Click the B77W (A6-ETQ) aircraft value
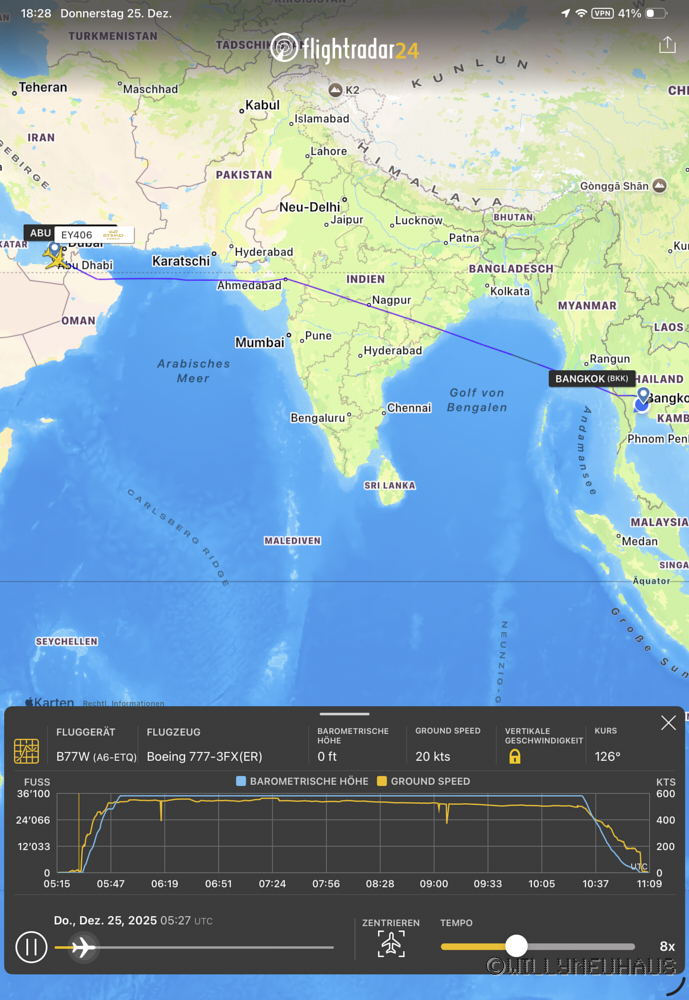689x1000 pixels. tap(96, 757)
